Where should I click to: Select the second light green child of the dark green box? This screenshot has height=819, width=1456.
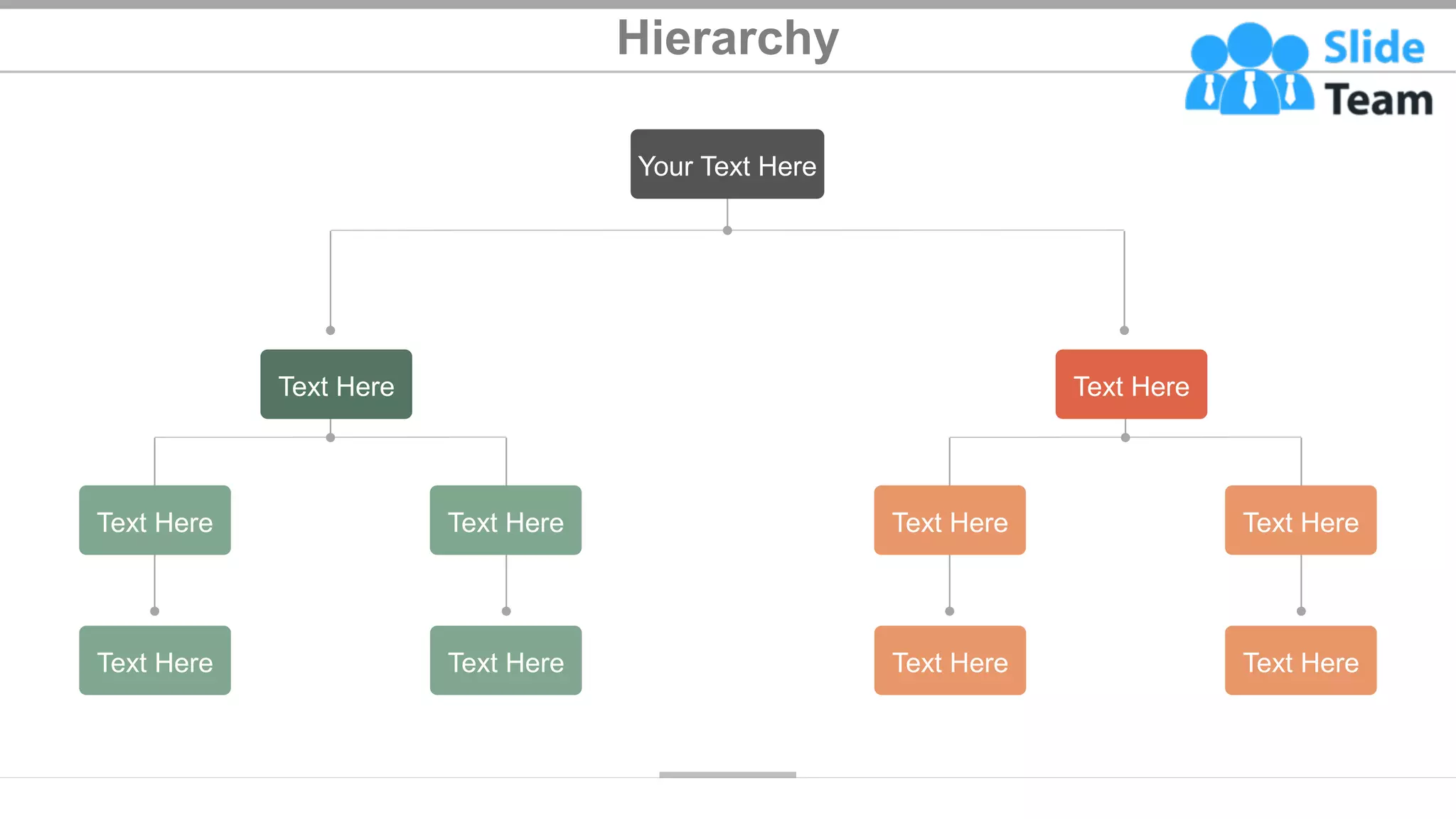tap(505, 520)
